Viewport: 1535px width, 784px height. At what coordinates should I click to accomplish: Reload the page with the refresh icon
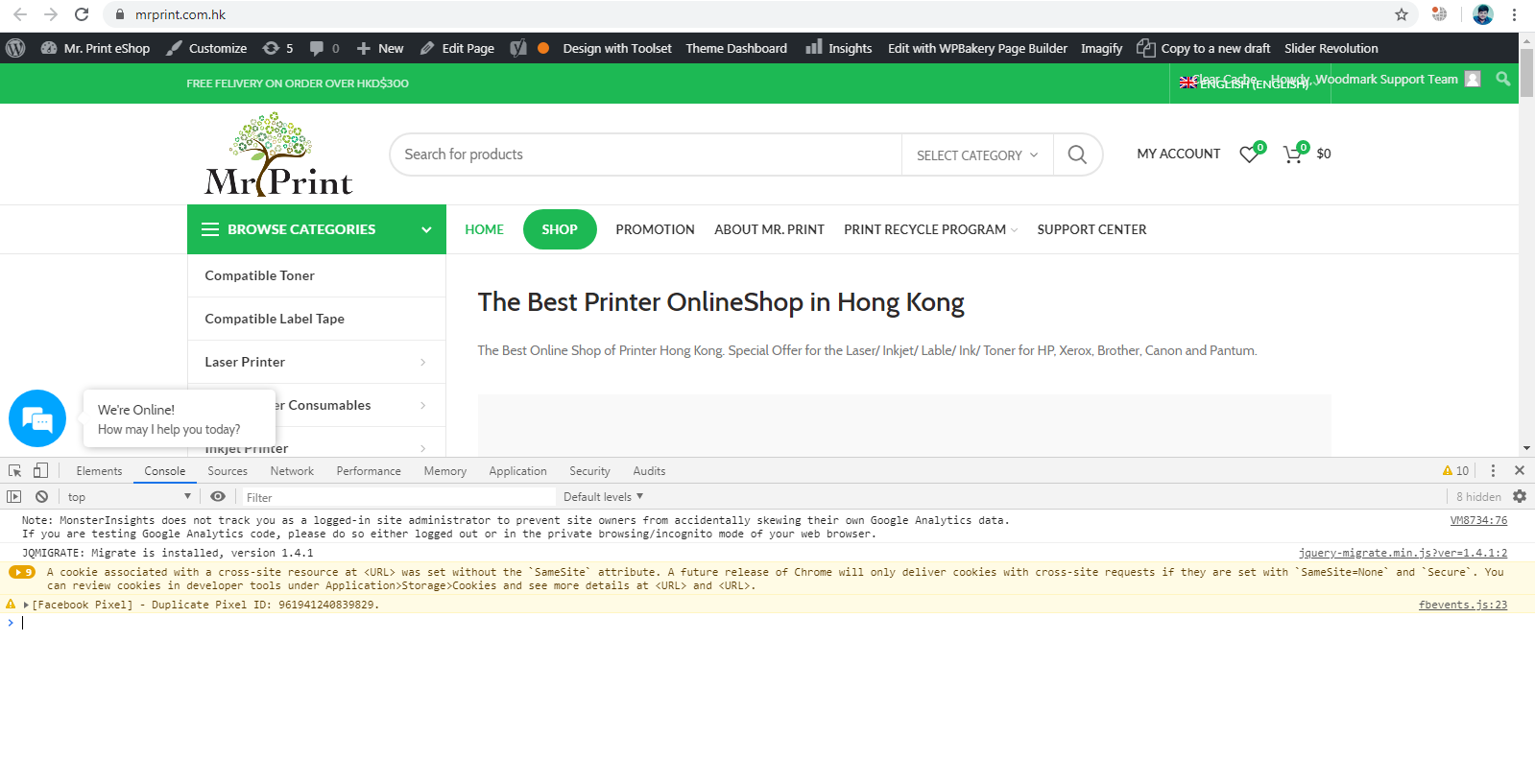coord(82,14)
